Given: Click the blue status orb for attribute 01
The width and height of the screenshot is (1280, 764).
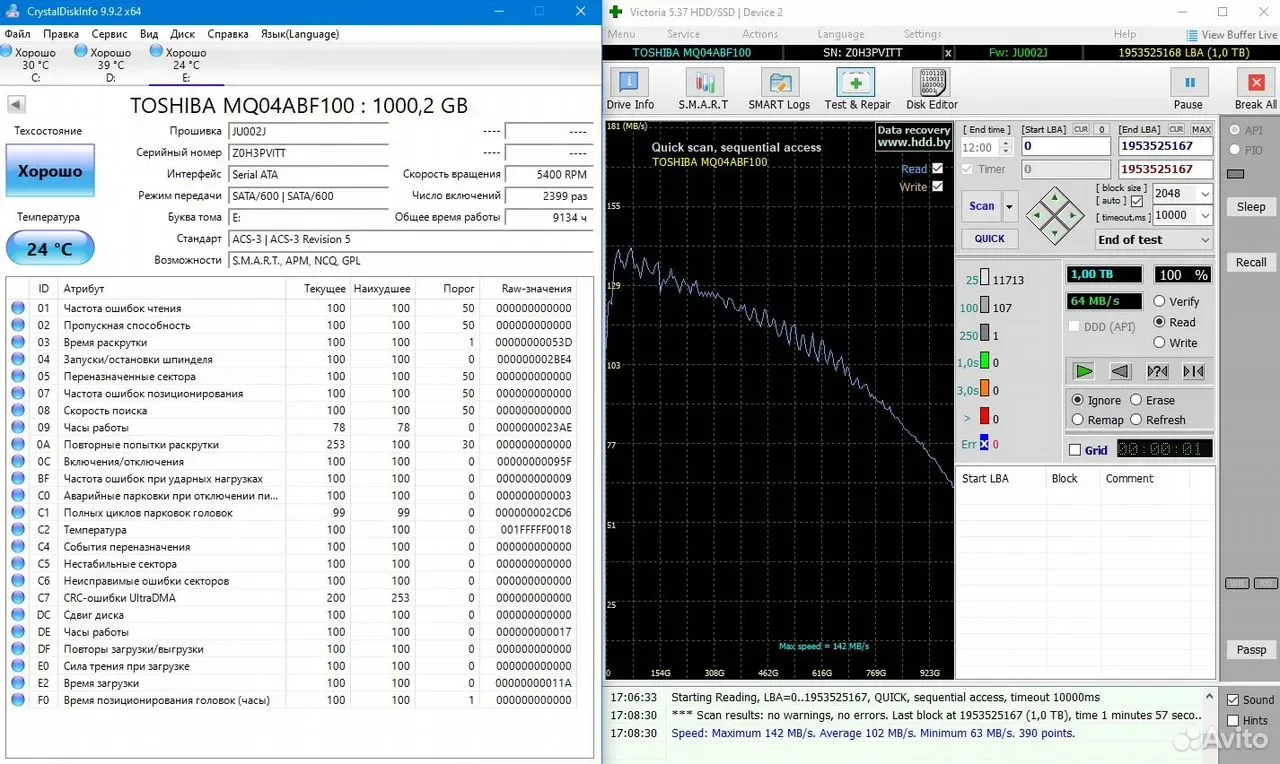Looking at the screenshot, I should pos(18,308).
